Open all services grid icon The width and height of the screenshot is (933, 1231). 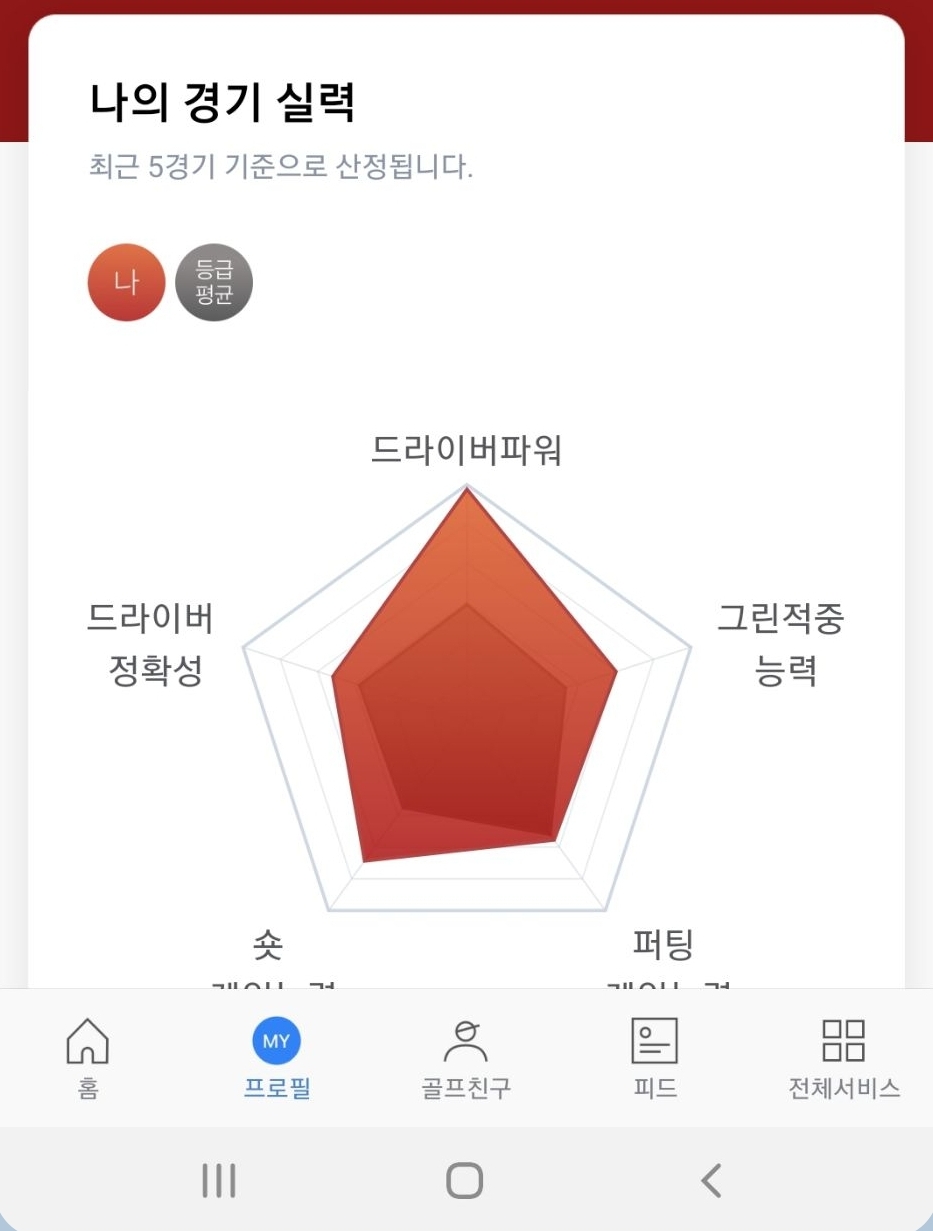click(843, 1041)
